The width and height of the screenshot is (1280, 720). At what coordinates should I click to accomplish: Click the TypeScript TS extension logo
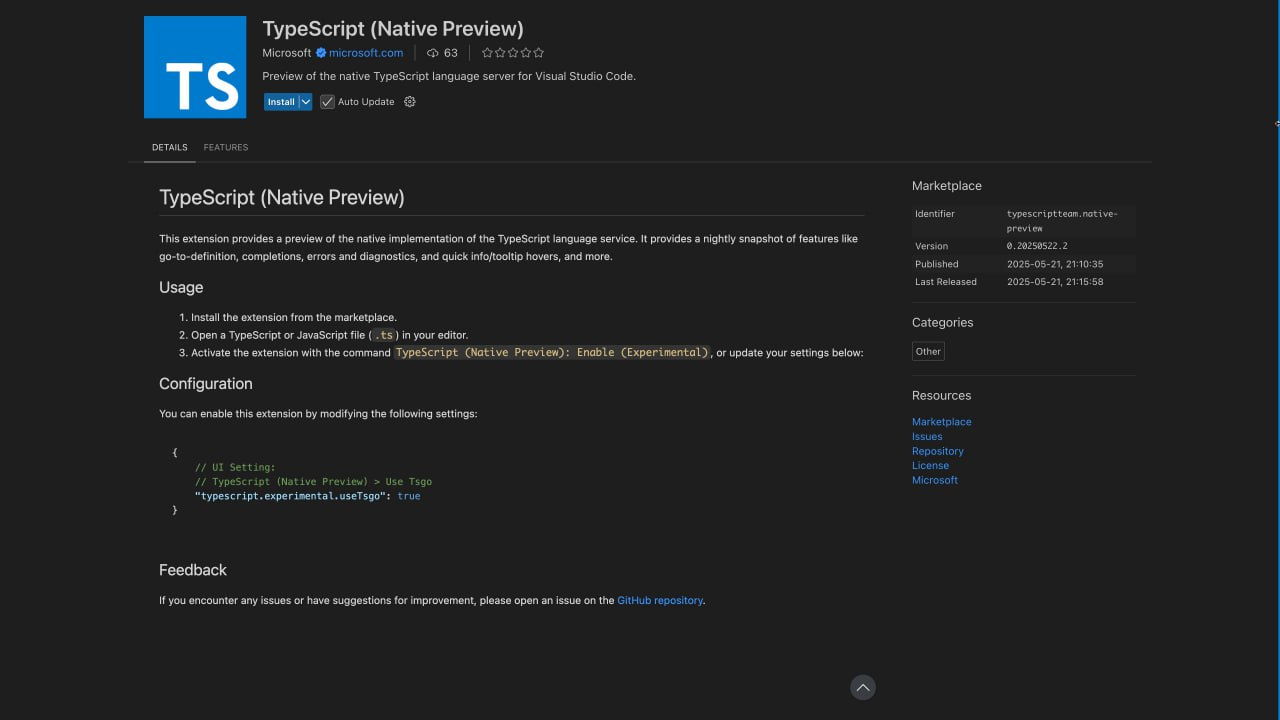[195, 67]
